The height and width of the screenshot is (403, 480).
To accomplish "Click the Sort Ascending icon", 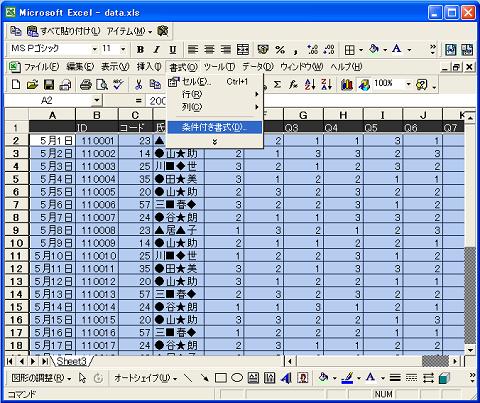I will pyautogui.click(x=310, y=85).
